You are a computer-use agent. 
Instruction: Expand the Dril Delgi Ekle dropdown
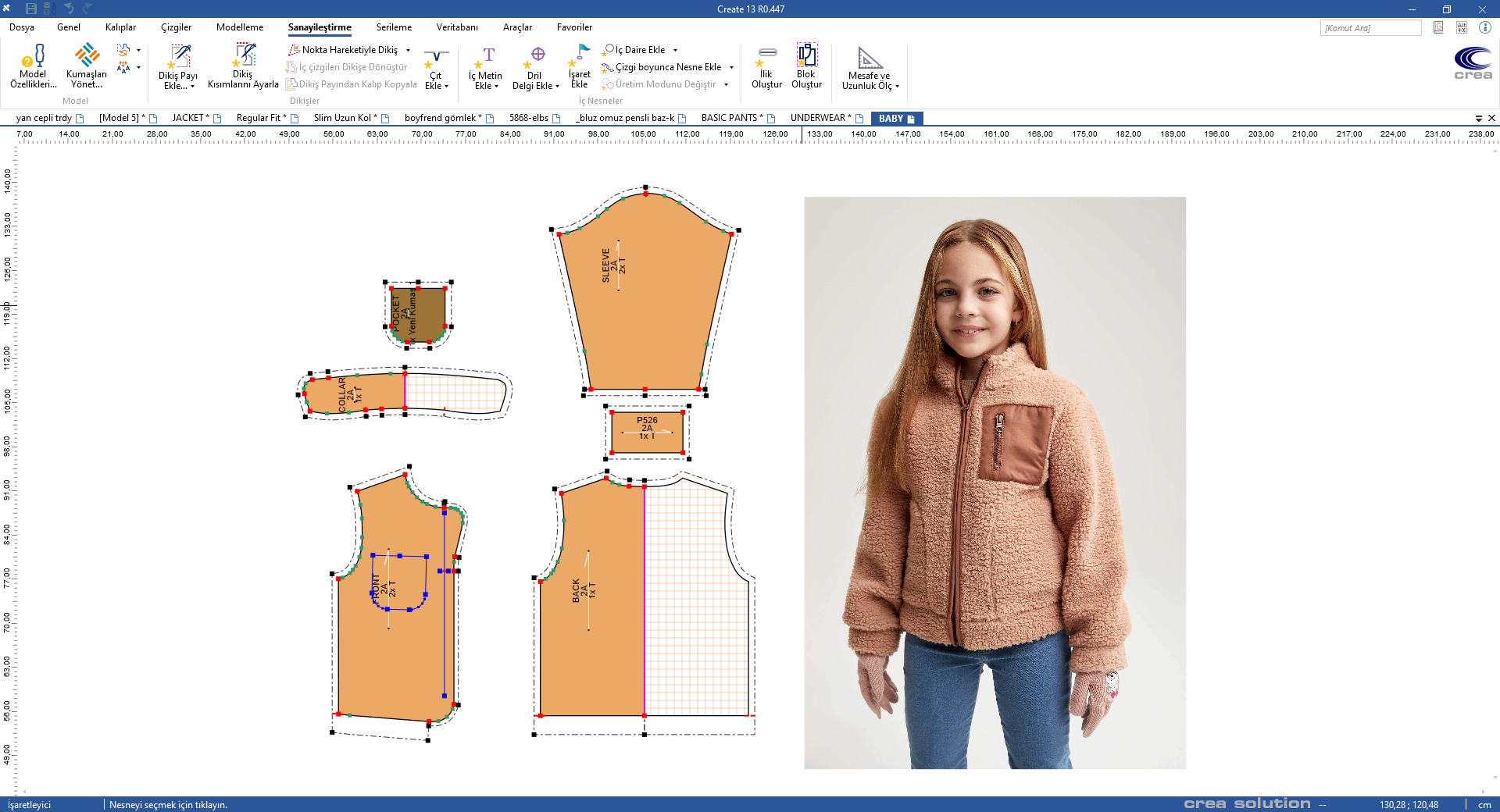coord(557,87)
